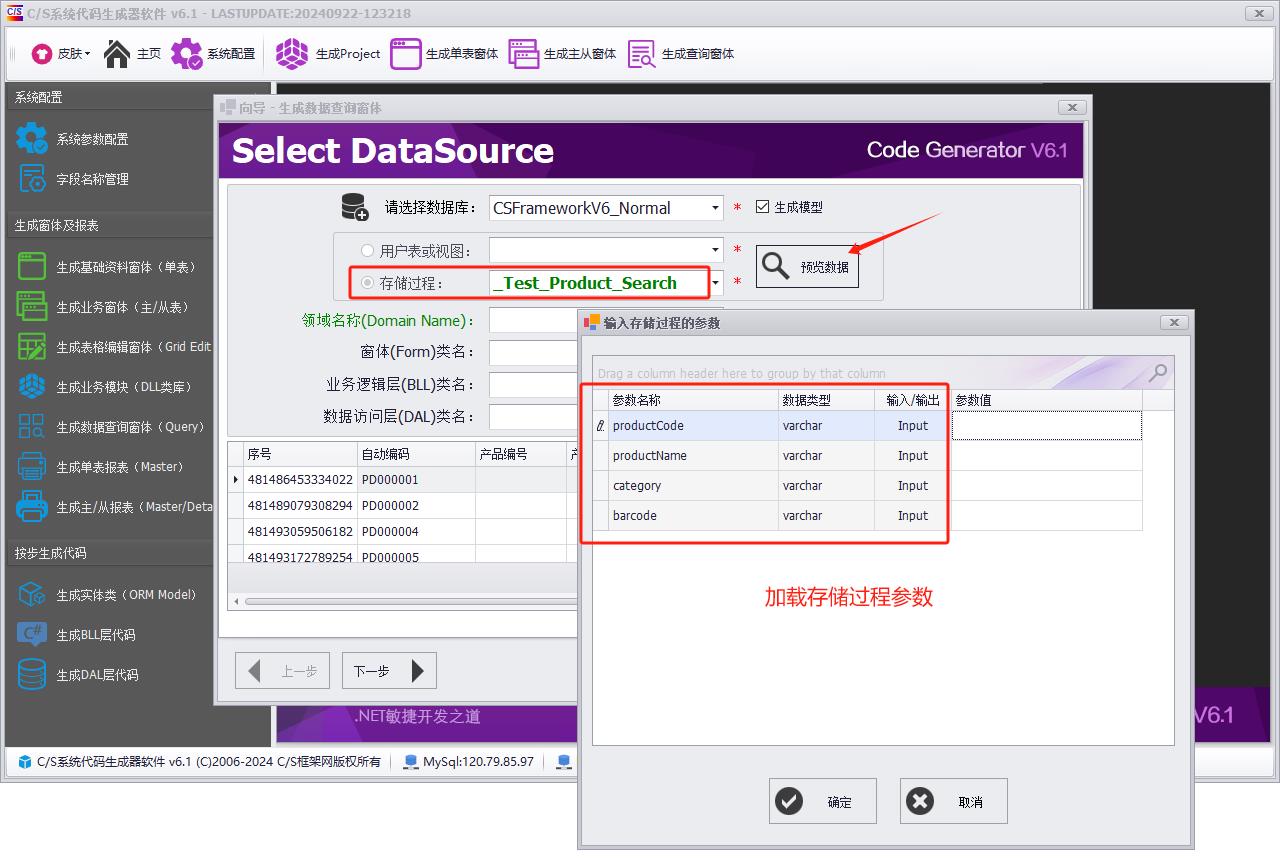Image resolution: width=1280 pixels, height=858 pixels.
Task: Open 生成查询窗体 from the toolbar
Action: coord(681,54)
